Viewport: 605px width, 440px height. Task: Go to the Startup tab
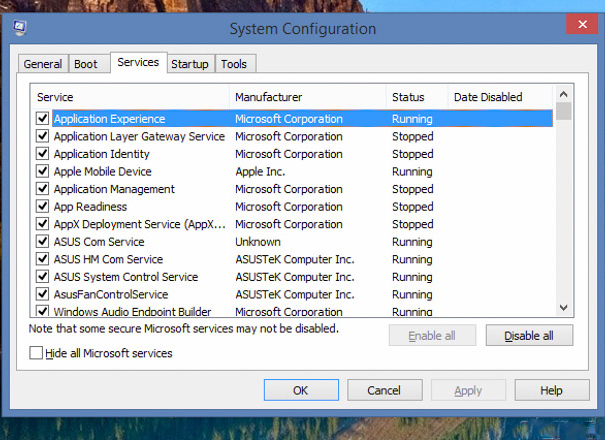pyautogui.click(x=190, y=64)
